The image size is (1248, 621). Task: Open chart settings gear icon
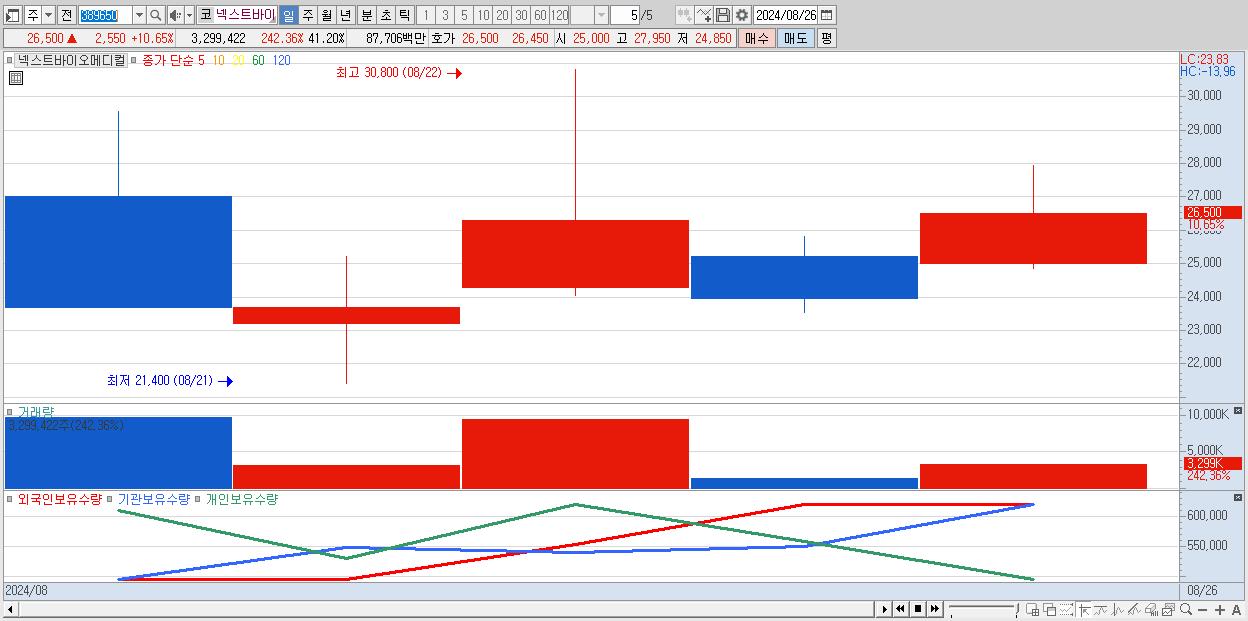741,15
